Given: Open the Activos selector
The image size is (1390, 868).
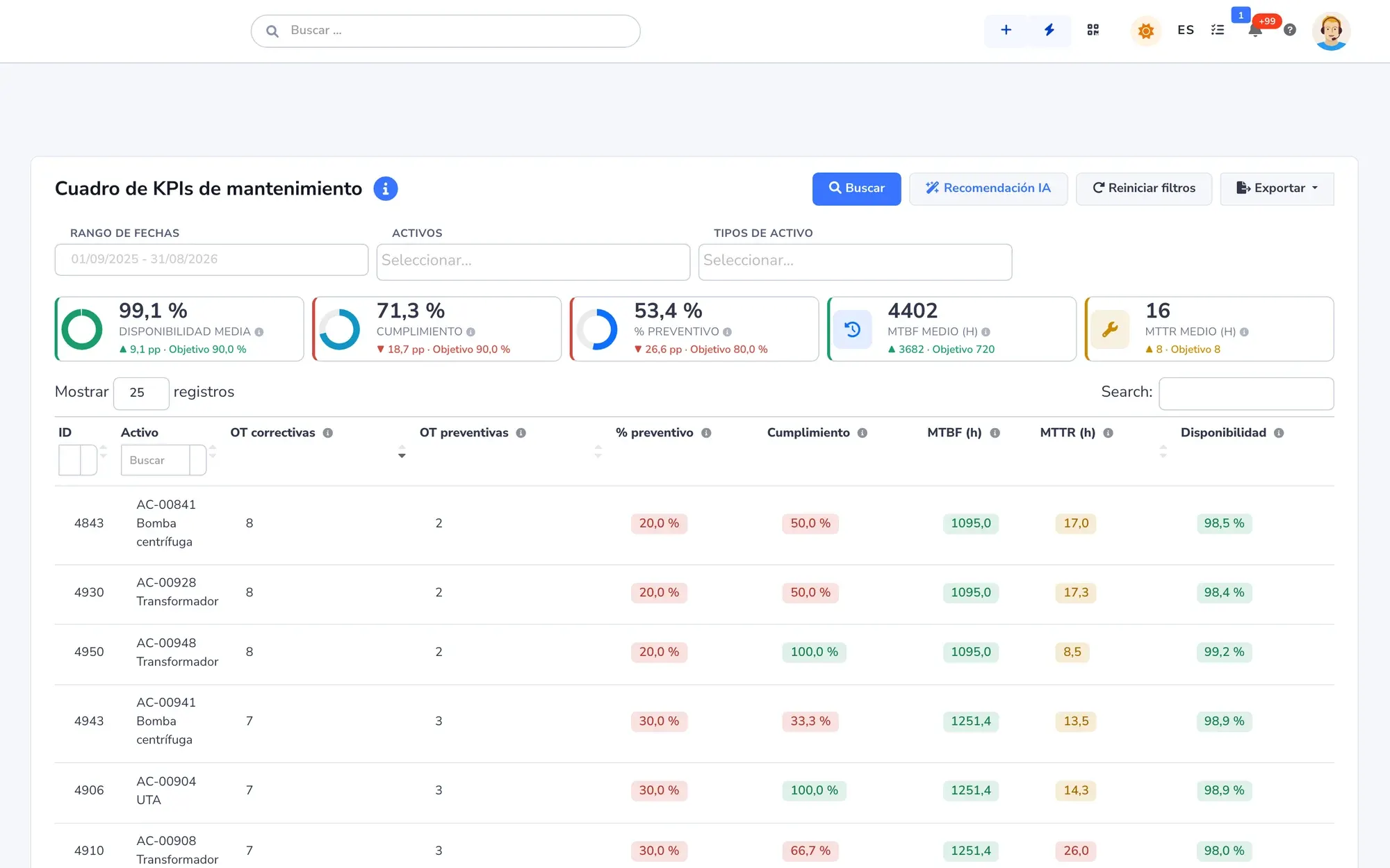Looking at the screenshot, I should point(533,261).
